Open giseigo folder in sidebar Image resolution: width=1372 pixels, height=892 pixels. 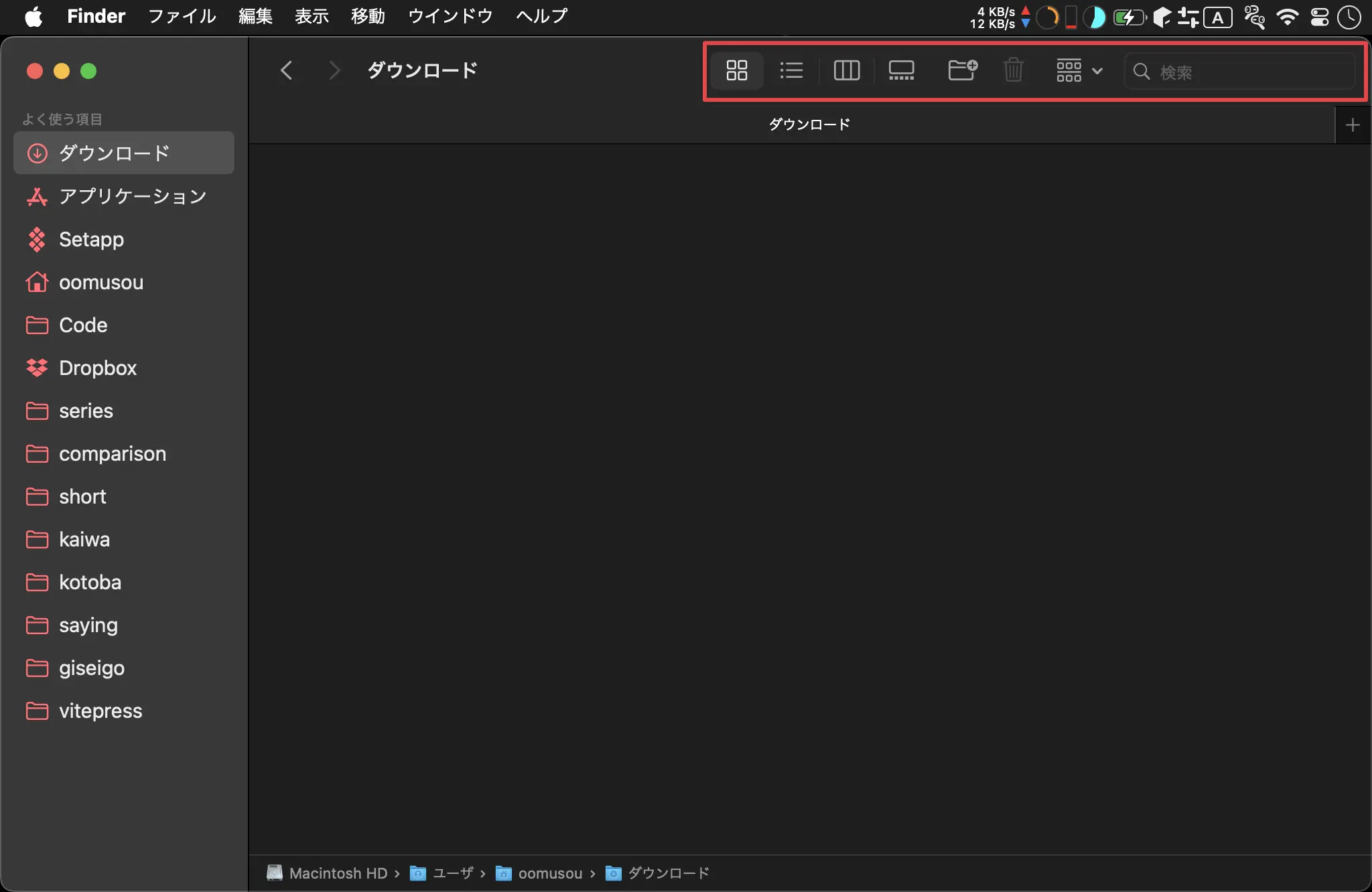[x=124, y=668]
